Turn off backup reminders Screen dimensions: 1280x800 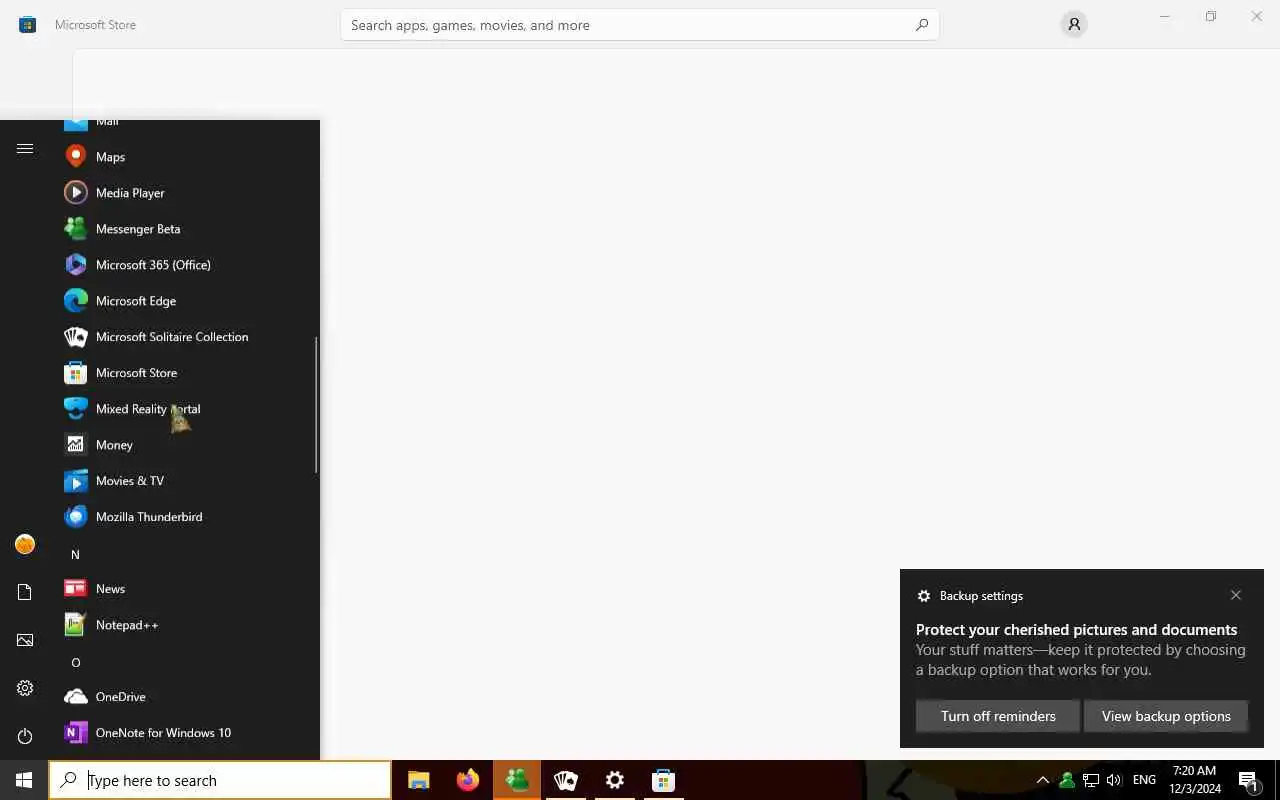pyautogui.click(x=998, y=716)
